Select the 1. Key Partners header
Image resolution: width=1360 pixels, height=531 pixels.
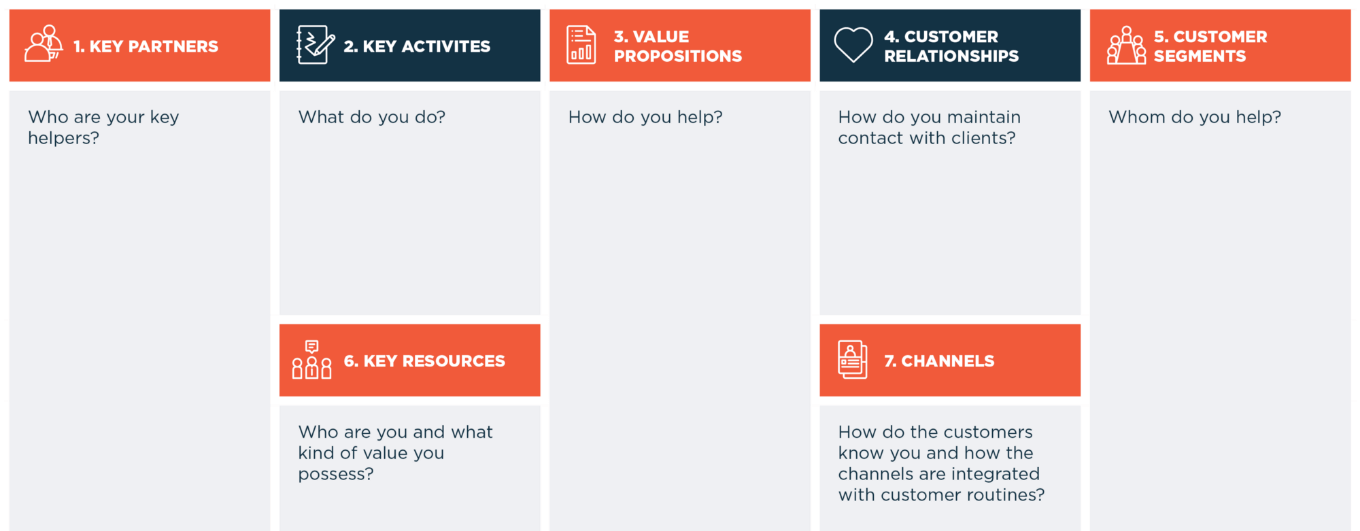click(x=140, y=45)
